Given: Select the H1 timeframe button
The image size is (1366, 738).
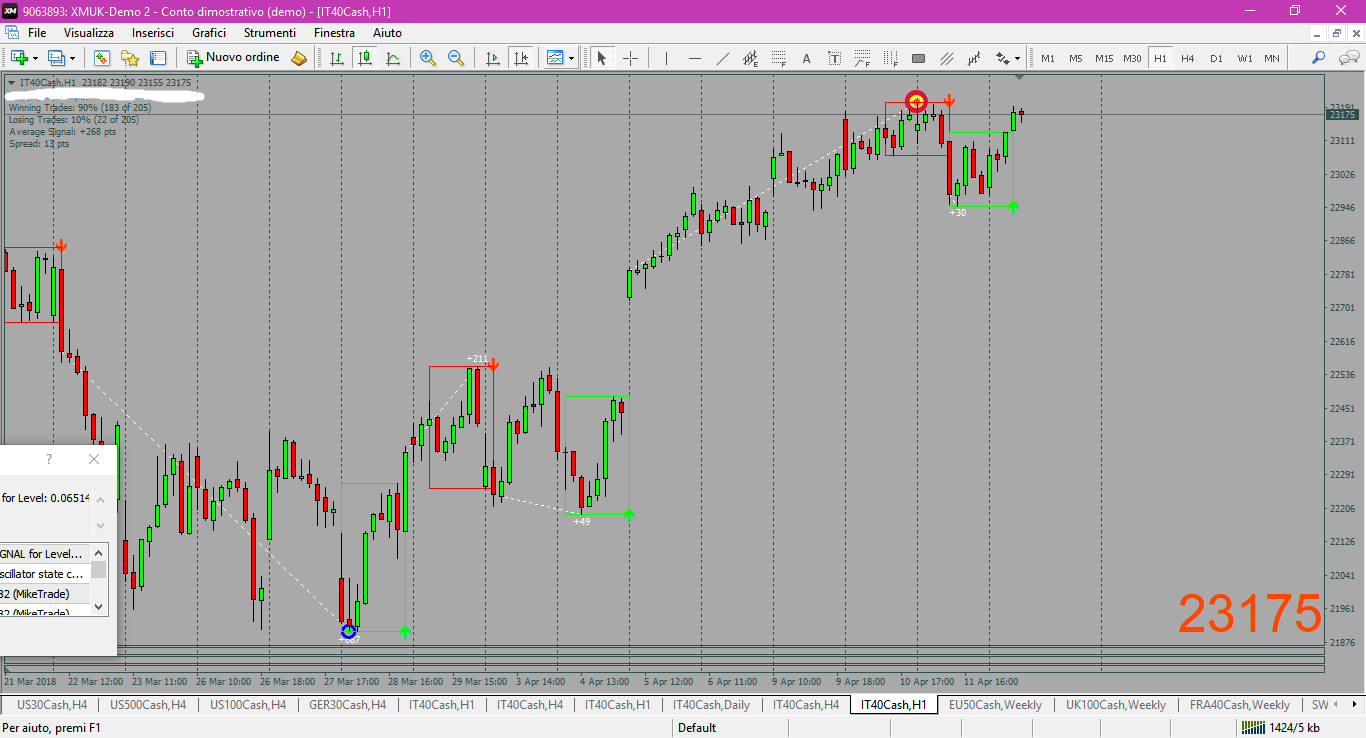Looking at the screenshot, I should (1160, 58).
